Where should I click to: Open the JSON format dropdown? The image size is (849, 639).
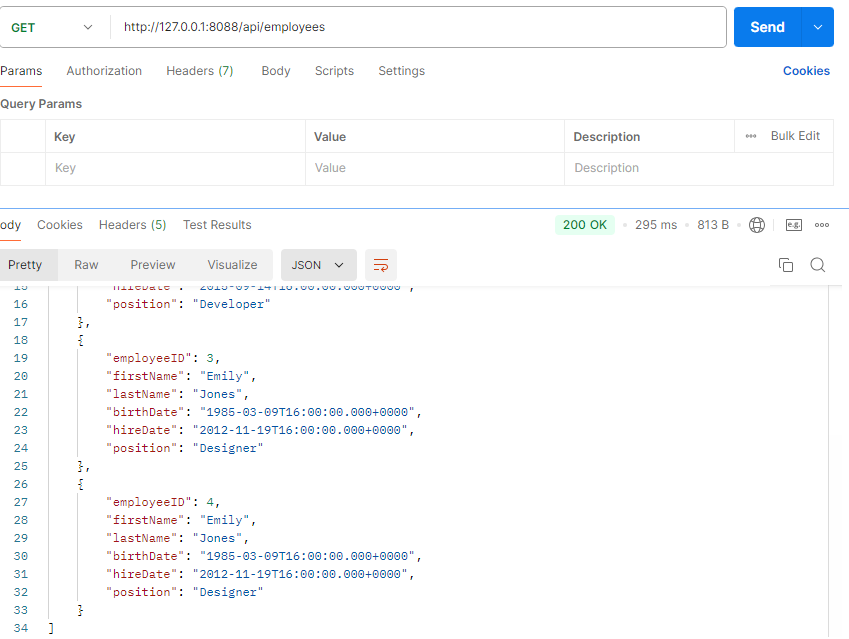coord(318,265)
